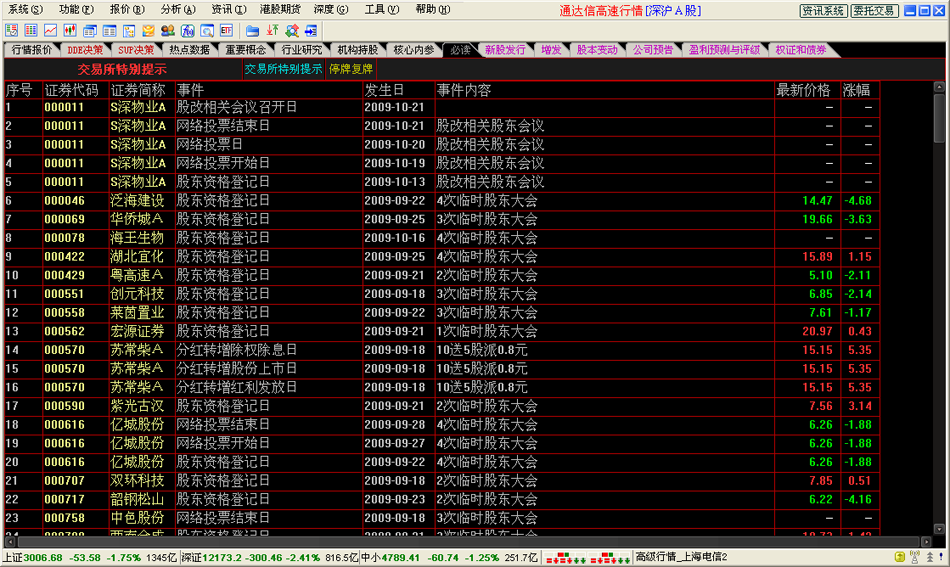Click the blue arrow into list toolbar icon

(x=311, y=30)
